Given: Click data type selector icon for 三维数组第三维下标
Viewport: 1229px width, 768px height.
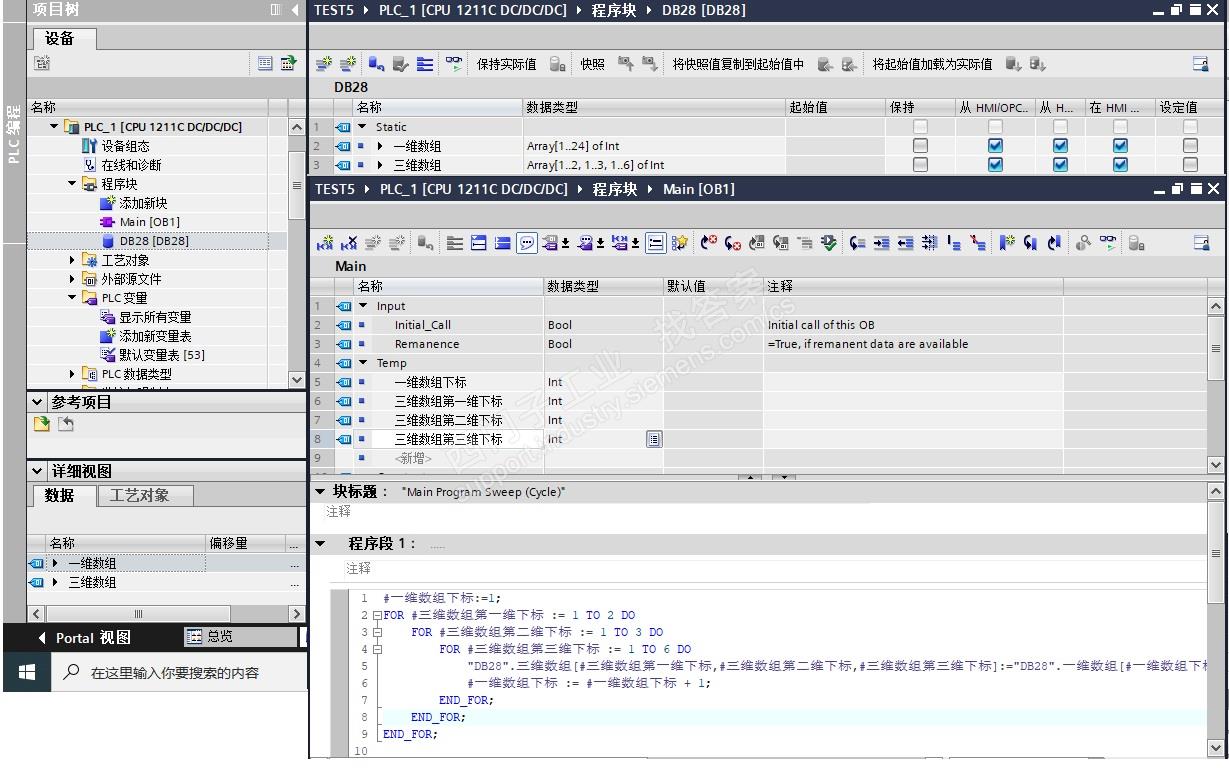Looking at the screenshot, I should click(654, 439).
